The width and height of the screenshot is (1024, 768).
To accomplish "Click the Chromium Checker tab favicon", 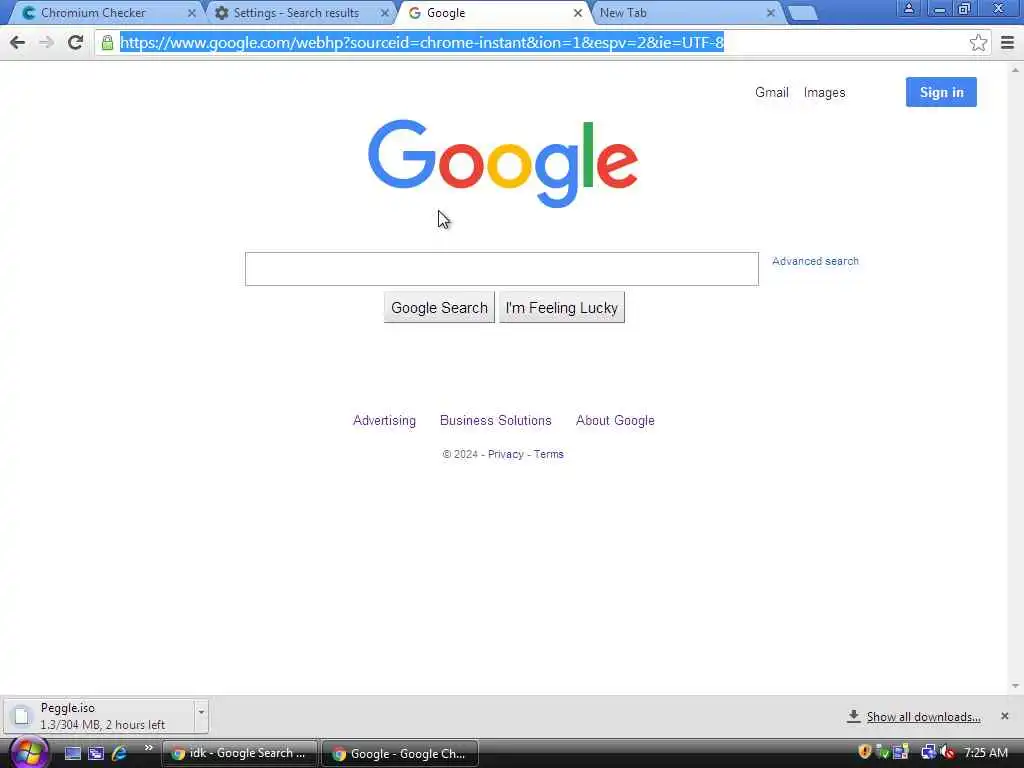I will pos(29,13).
